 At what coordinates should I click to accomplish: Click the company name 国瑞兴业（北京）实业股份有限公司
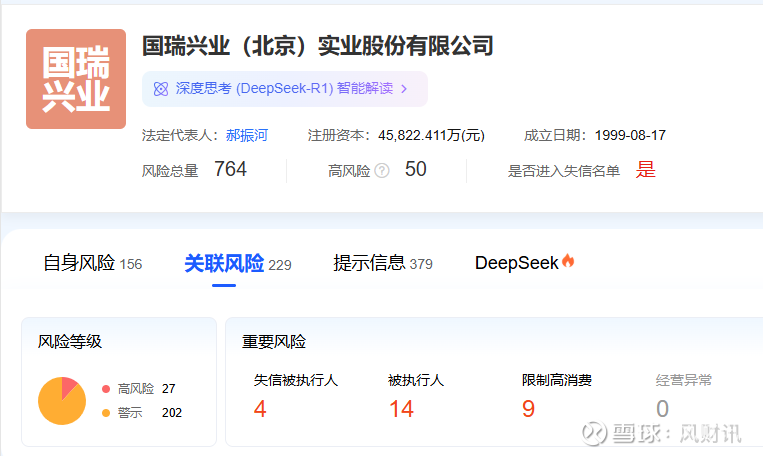[318, 46]
